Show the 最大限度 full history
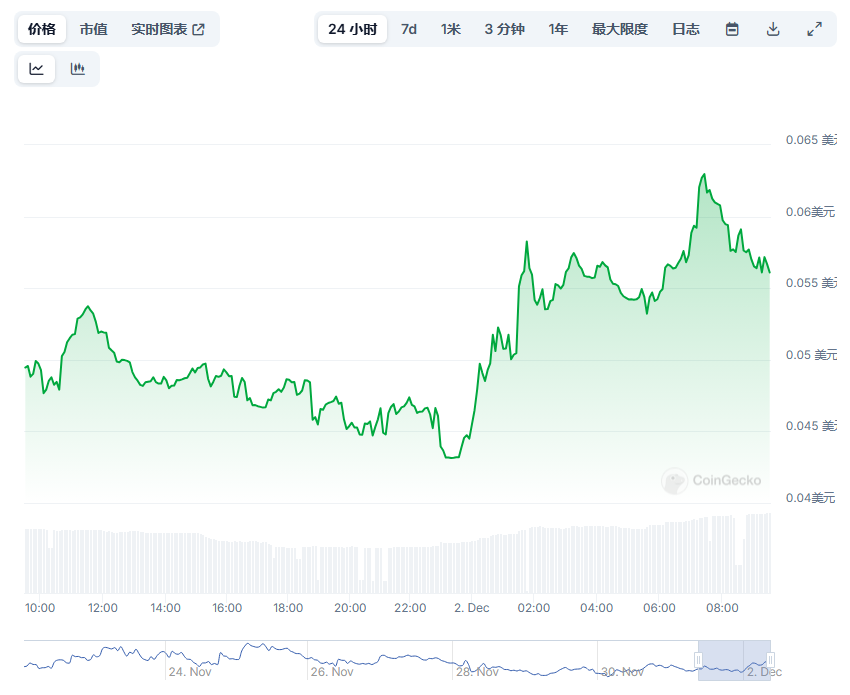This screenshot has width=850, height=695. [x=620, y=29]
